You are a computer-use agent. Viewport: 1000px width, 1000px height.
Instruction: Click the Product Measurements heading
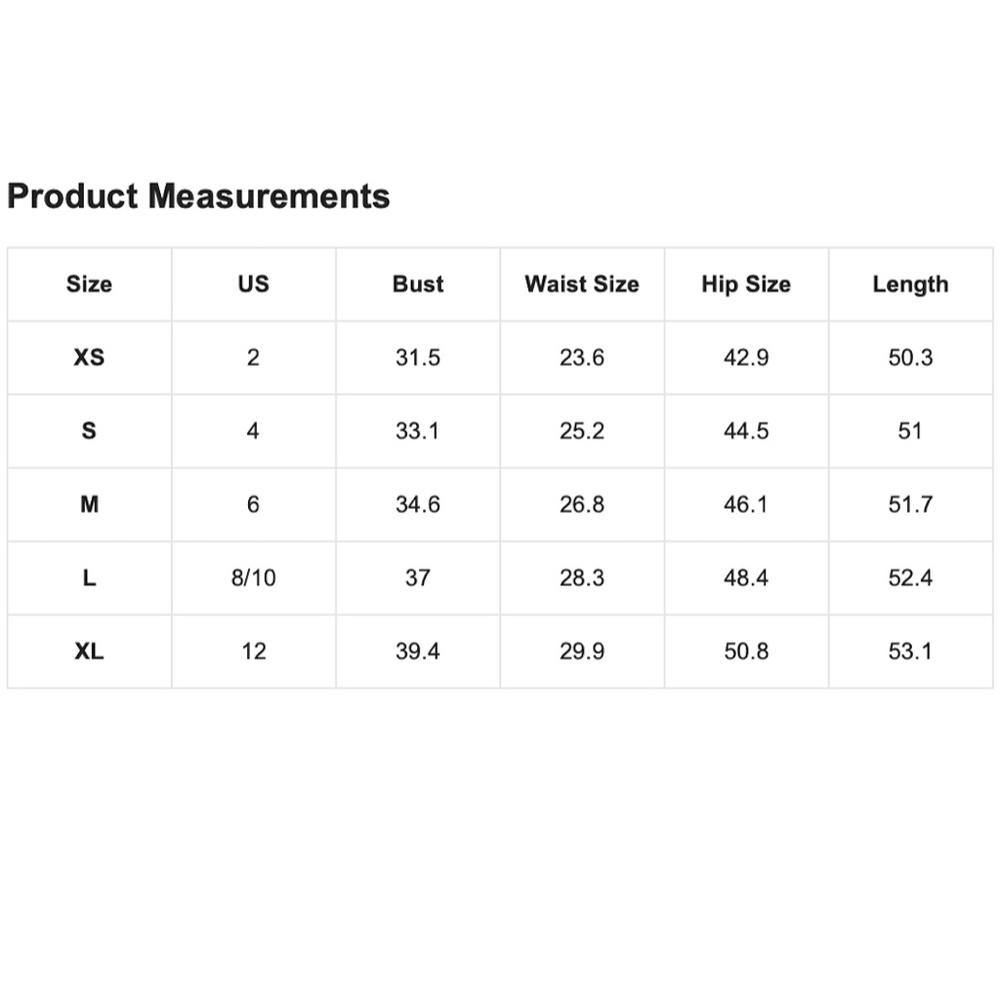pyautogui.click(x=198, y=196)
